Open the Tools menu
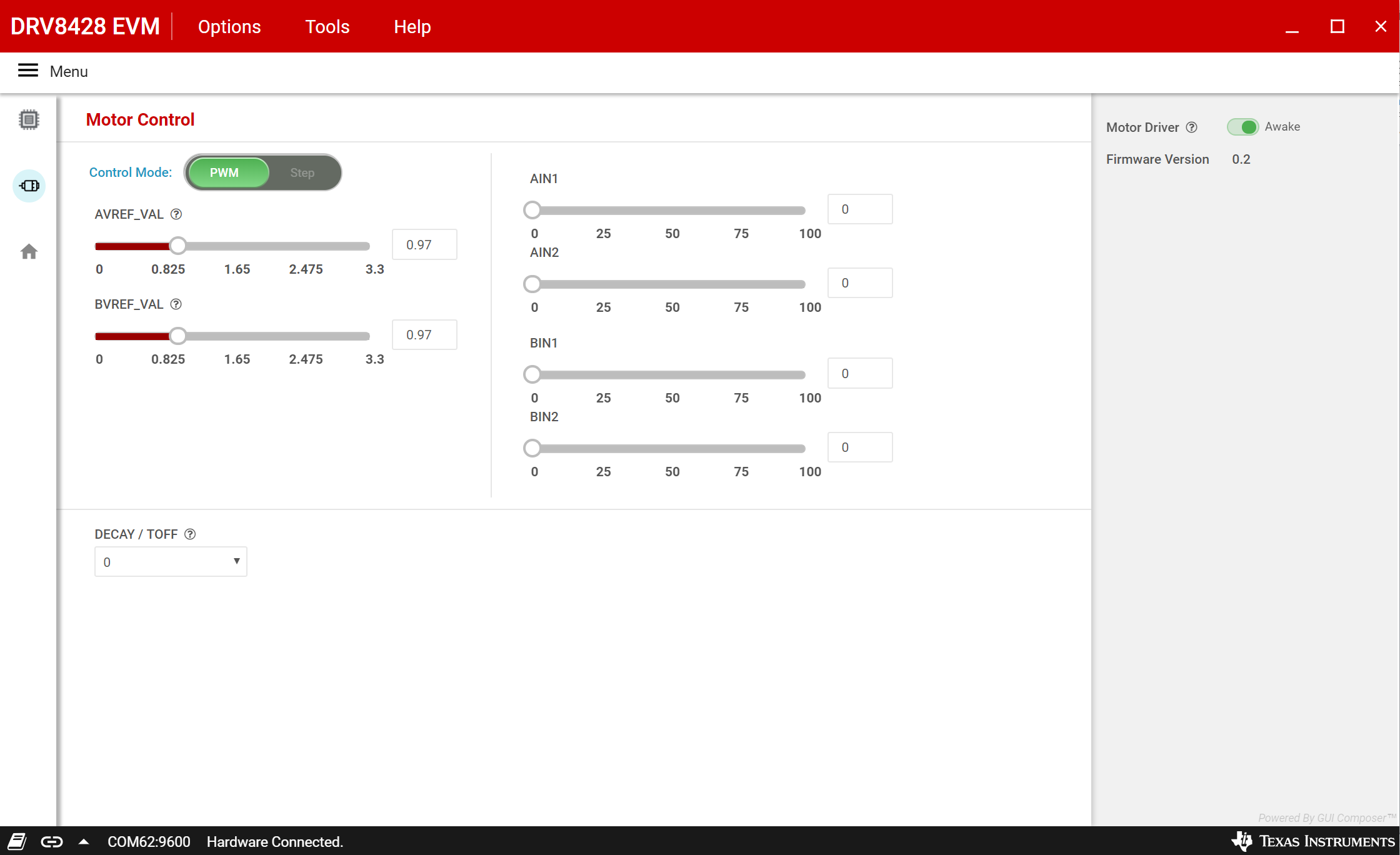Screen dimensions: 1400x855 pos(327,26)
